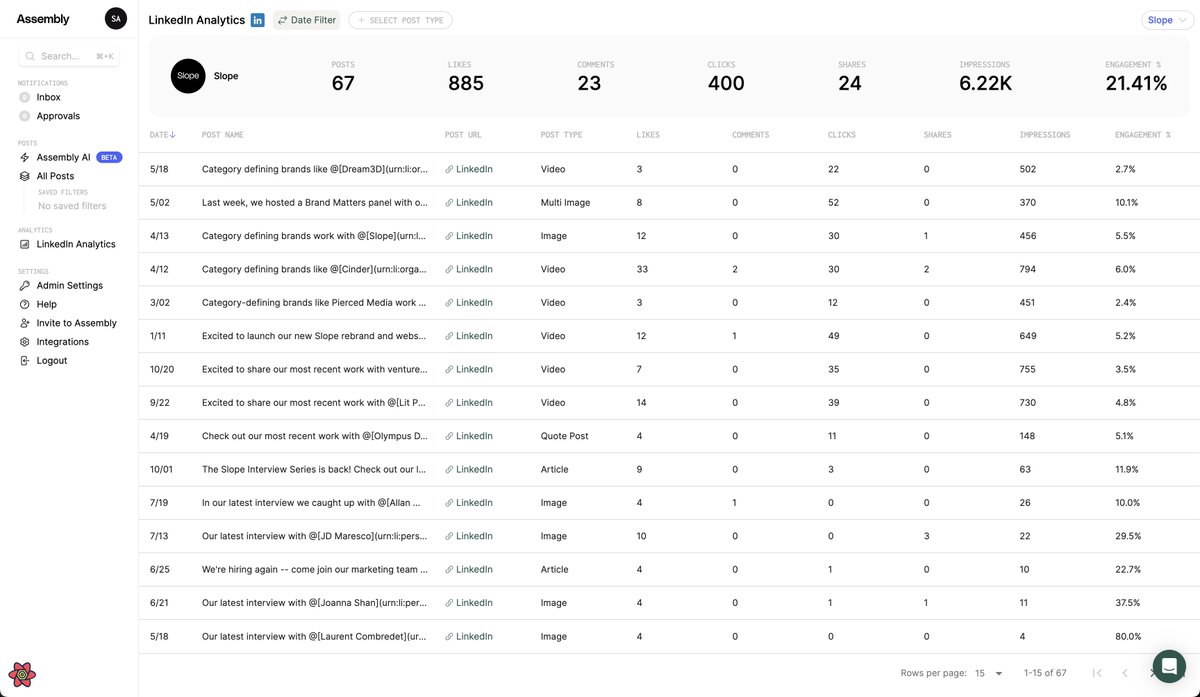The width and height of the screenshot is (1200, 697).
Task: Open the Slope account dropdown
Action: tap(1167, 20)
